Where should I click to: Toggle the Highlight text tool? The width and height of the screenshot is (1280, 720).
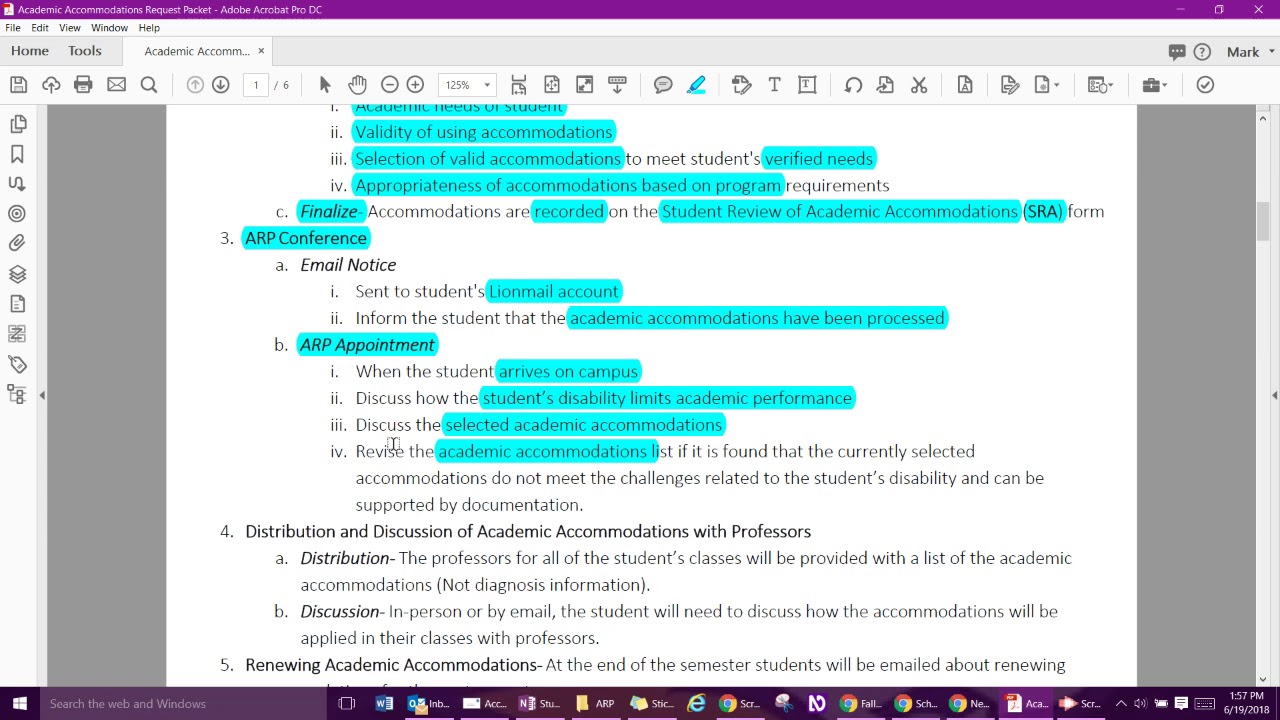(696, 85)
